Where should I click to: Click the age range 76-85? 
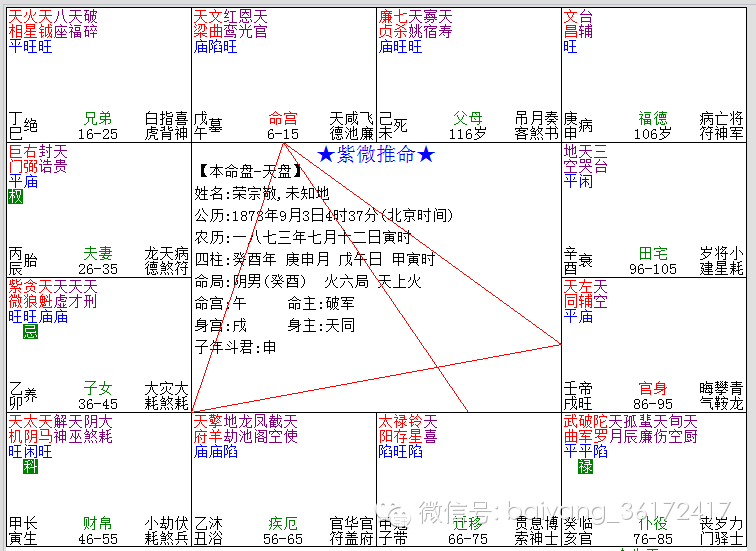click(653, 539)
